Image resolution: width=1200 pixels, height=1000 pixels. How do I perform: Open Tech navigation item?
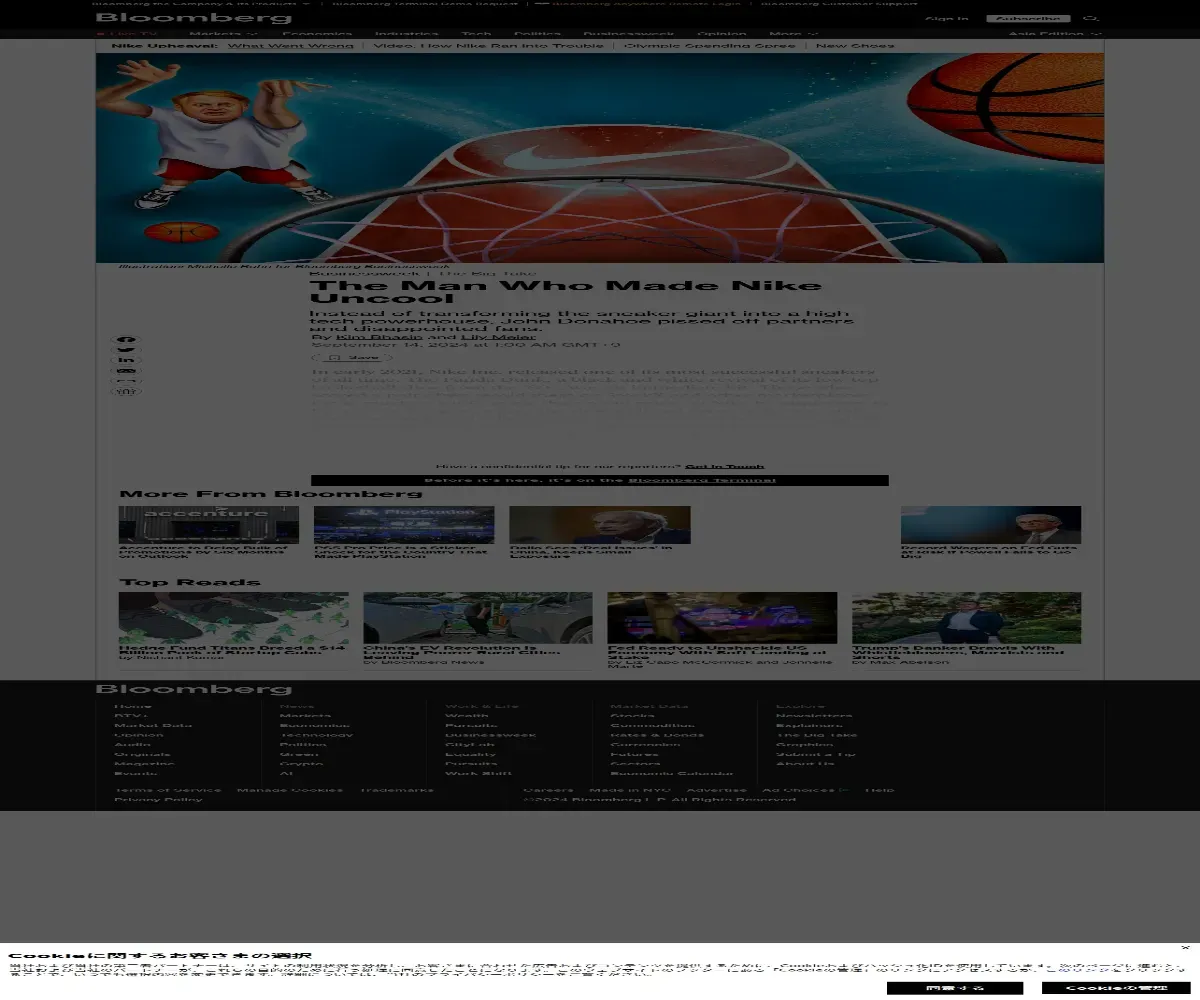coord(477,34)
